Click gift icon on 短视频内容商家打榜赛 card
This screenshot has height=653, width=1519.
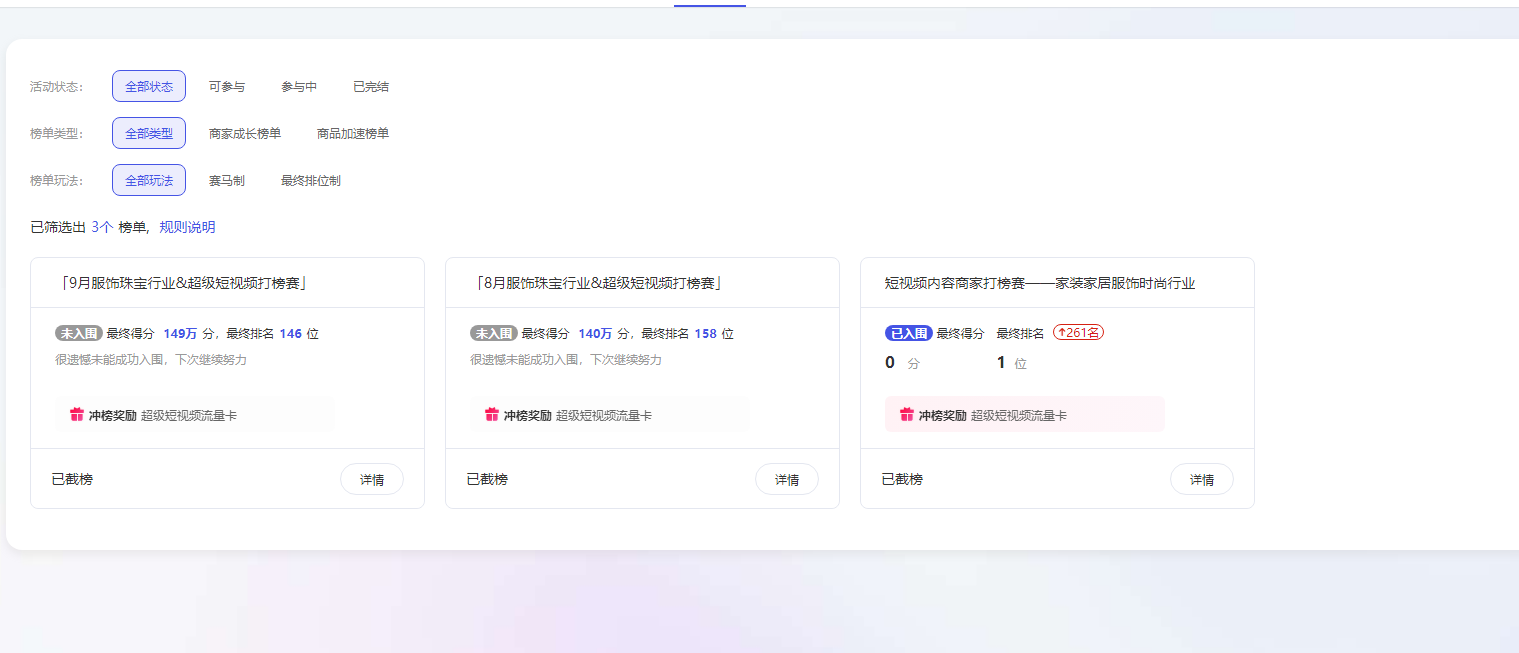coord(907,415)
